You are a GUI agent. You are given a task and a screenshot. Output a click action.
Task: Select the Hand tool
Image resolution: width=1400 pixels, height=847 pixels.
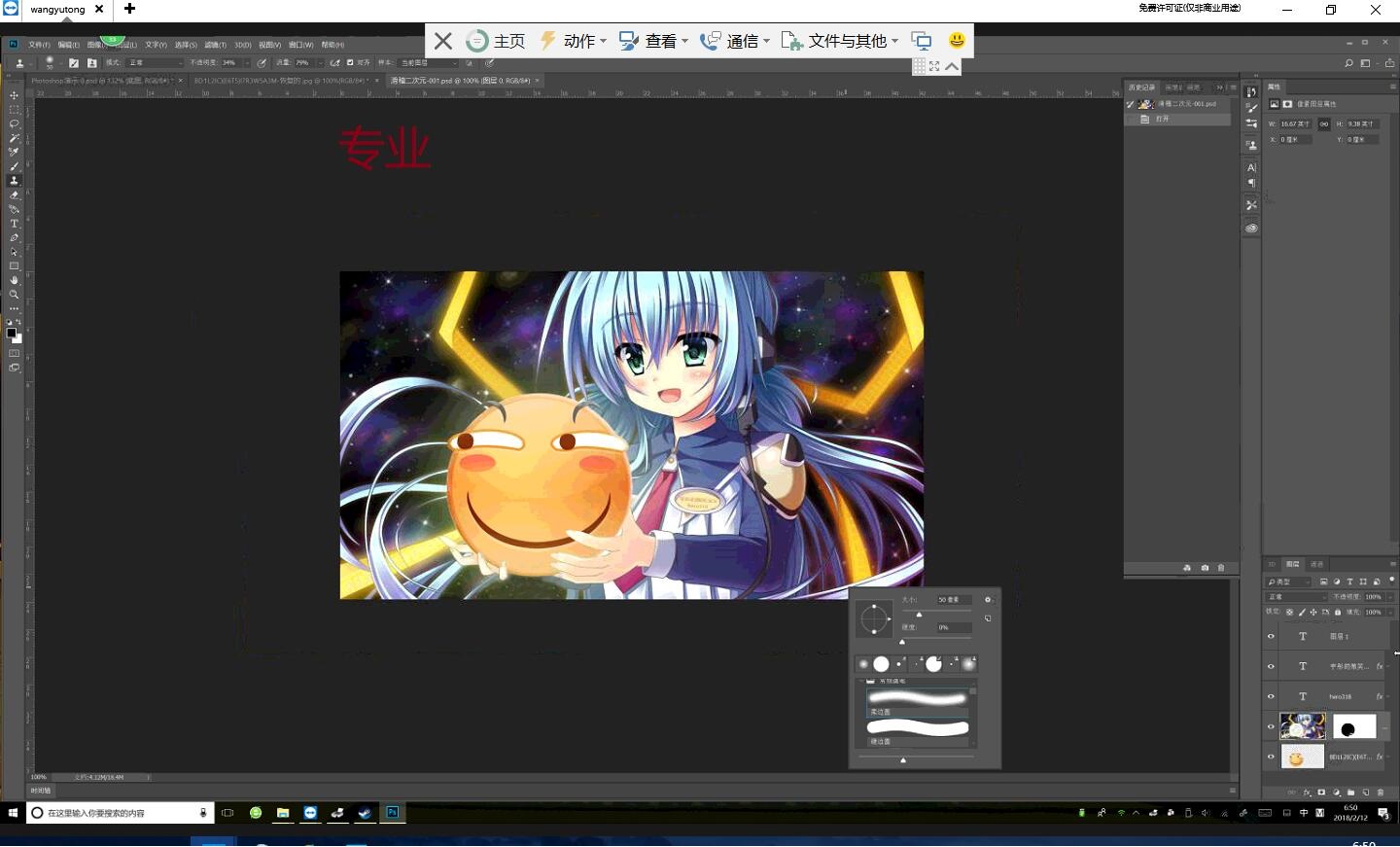coord(14,280)
